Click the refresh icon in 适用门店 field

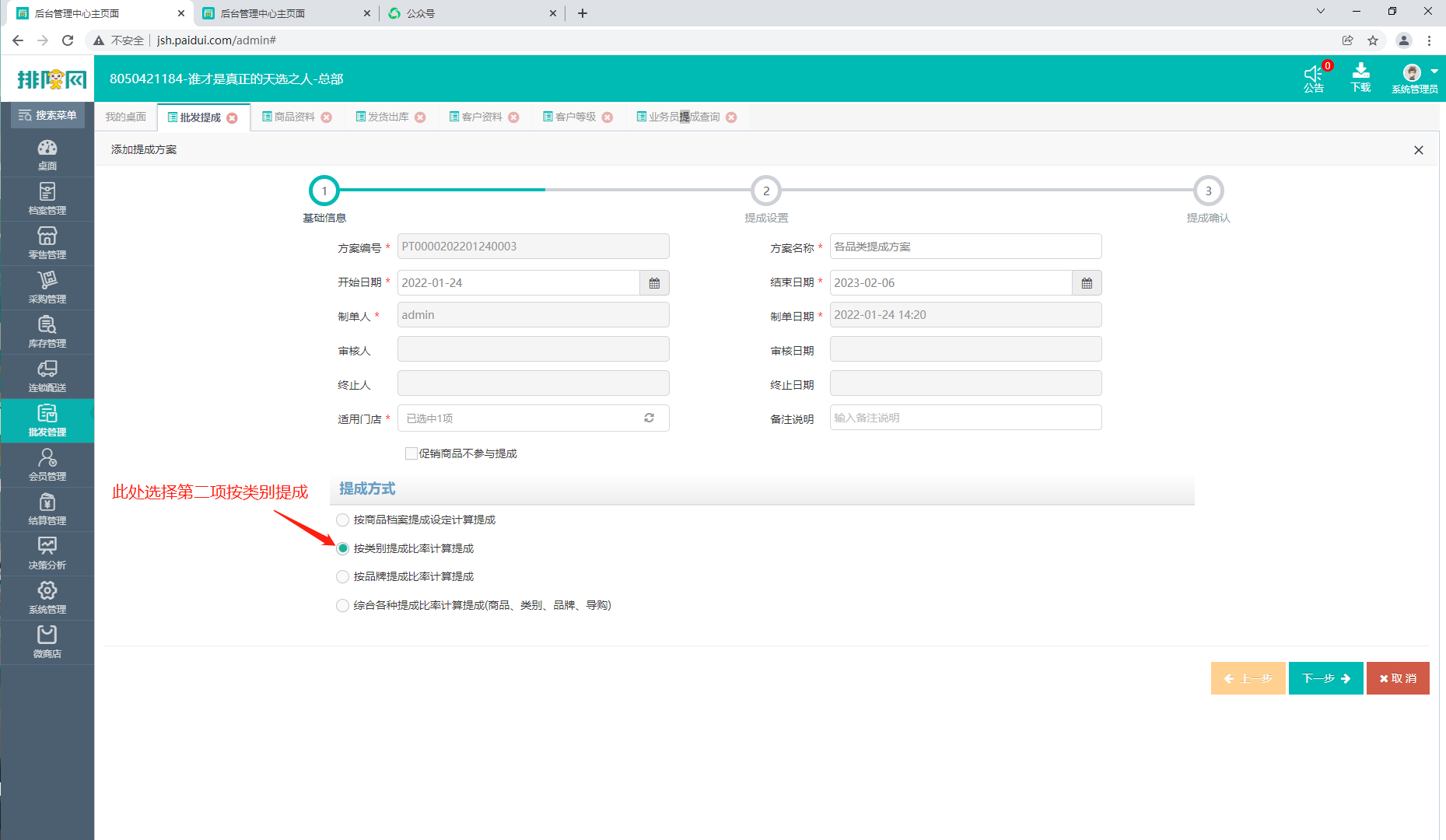(649, 418)
